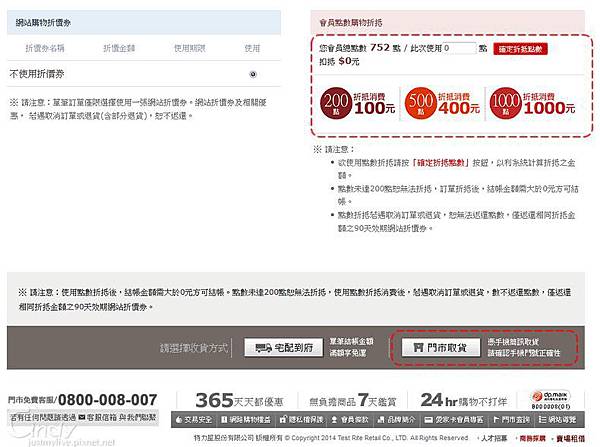Click the 752 member points value

point(380,47)
